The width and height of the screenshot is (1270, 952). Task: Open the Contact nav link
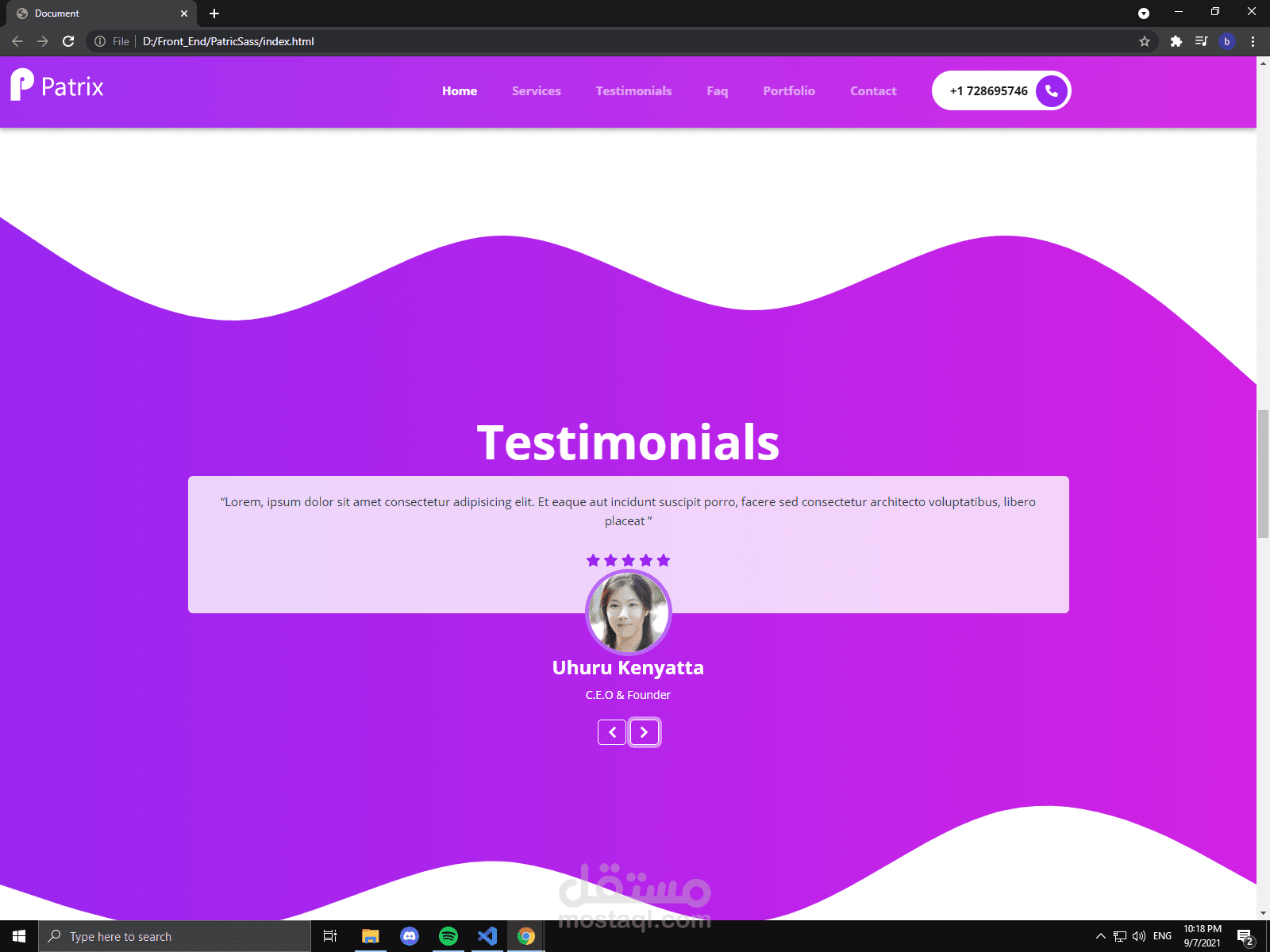click(x=873, y=91)
